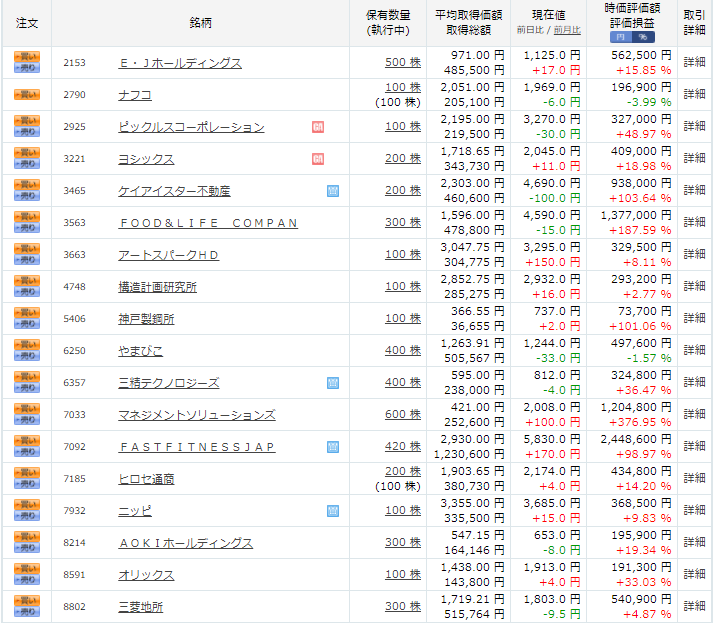718x623 pixels.
Task: Click the 買い buy button for 4748 構造計画研究所
Action: [x=27, y=281]
